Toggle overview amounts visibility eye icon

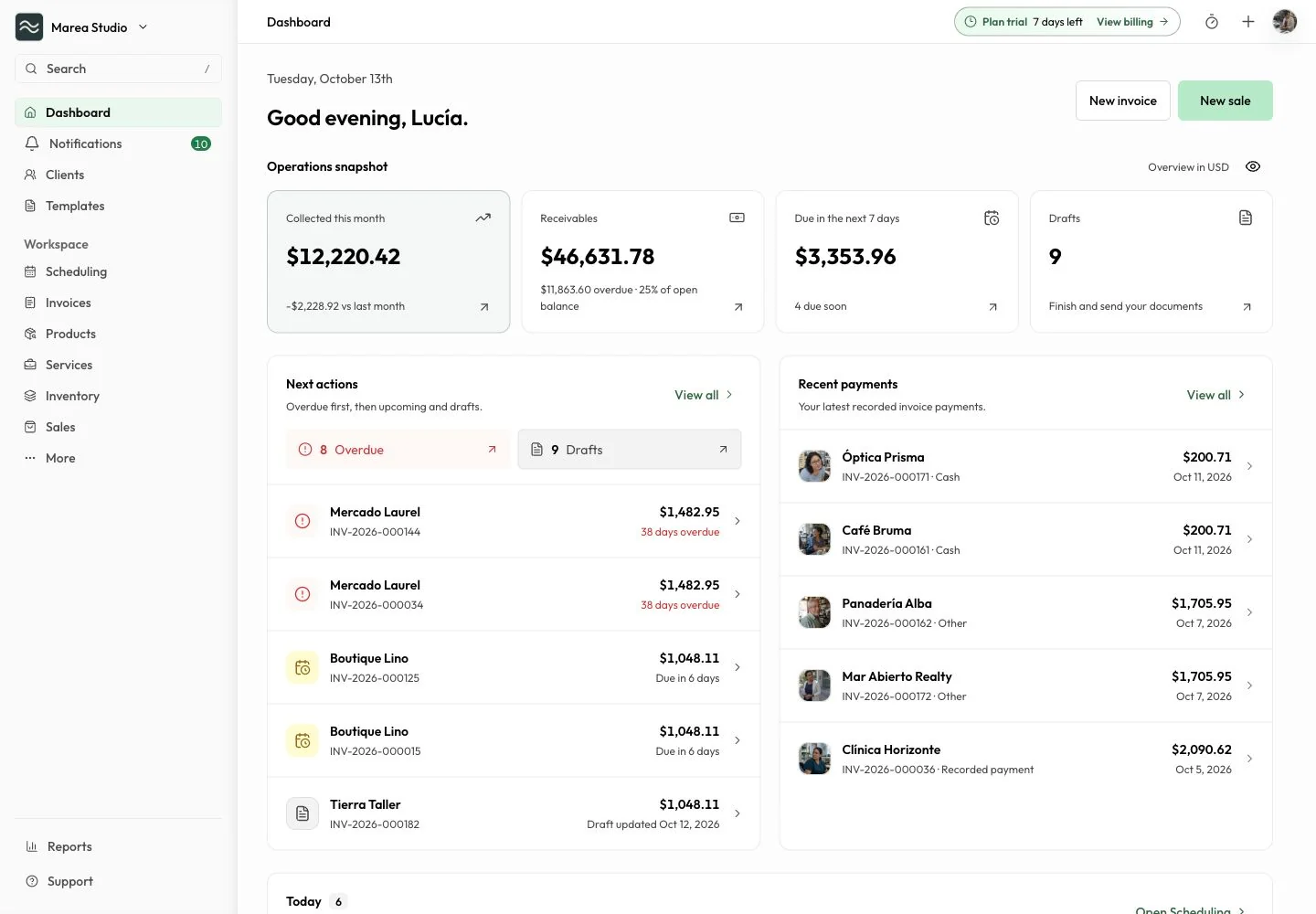1253,166
